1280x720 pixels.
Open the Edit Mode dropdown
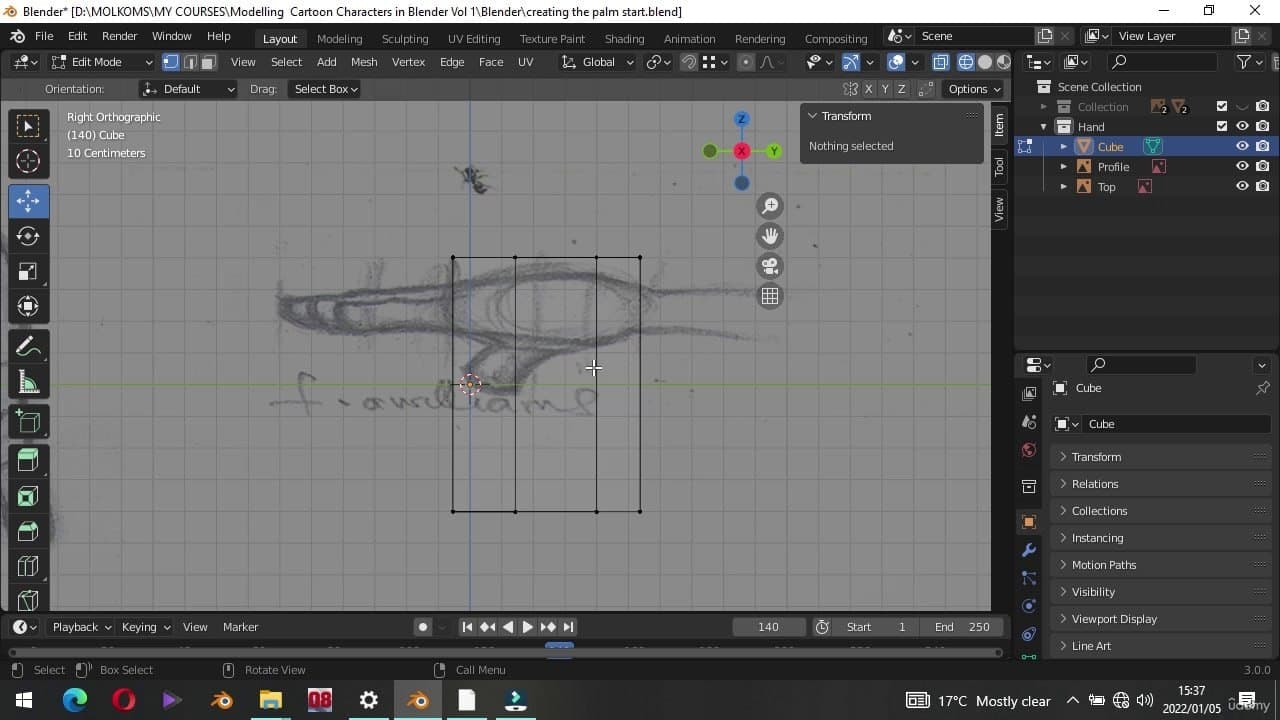tap(101, 62)
